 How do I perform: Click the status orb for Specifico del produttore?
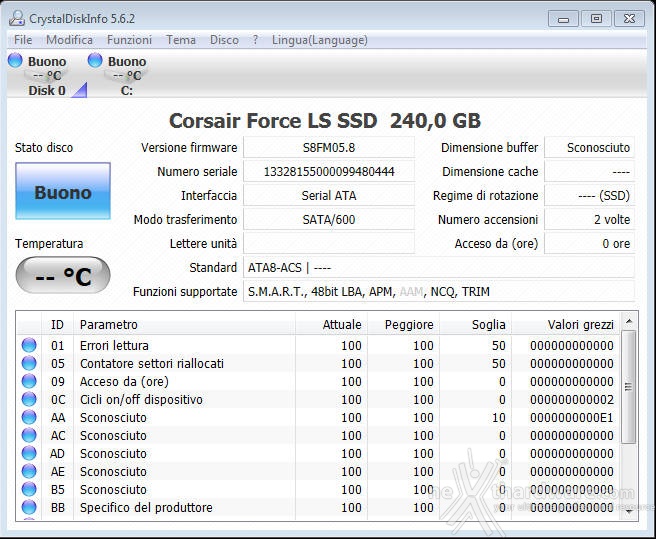tap(29, 507)
